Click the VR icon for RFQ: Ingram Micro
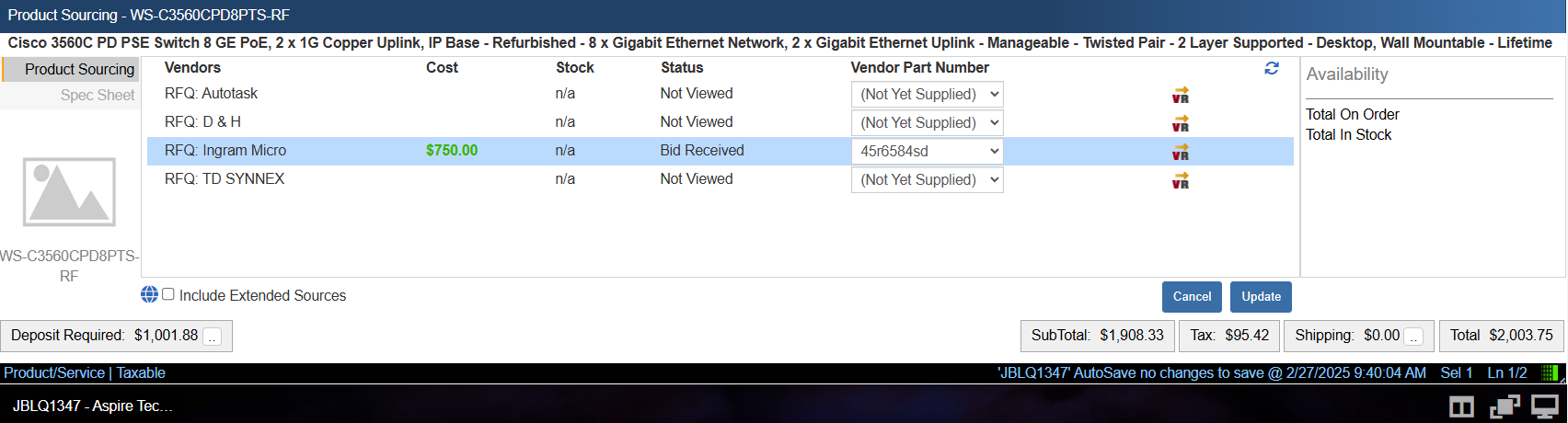The image size is (1568, 423). (x=1181, y=152)
